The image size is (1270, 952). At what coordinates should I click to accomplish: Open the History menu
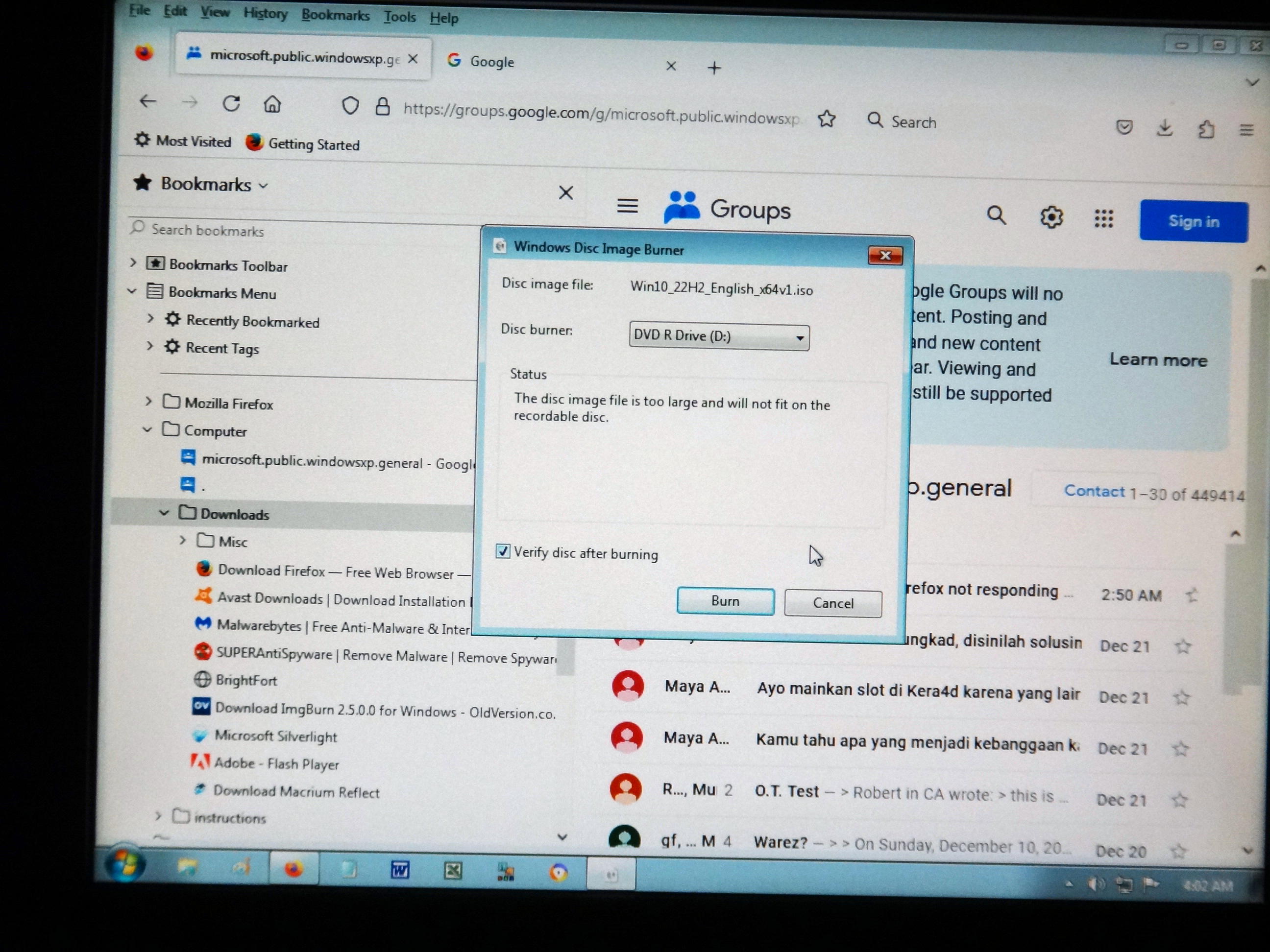click(265, 13)
